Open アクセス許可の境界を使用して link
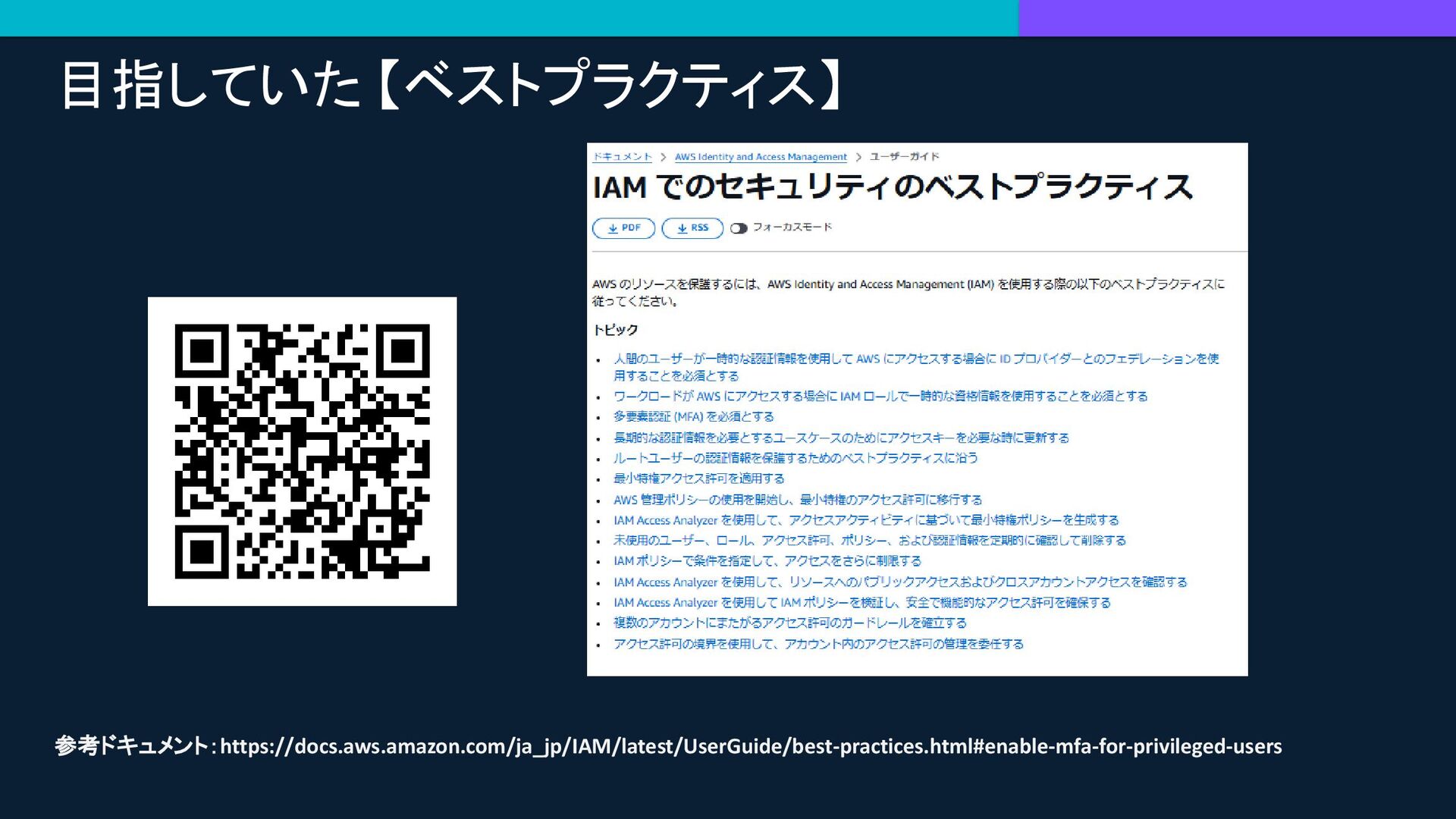Screen dimensions: 1456x819 (818, 644)
